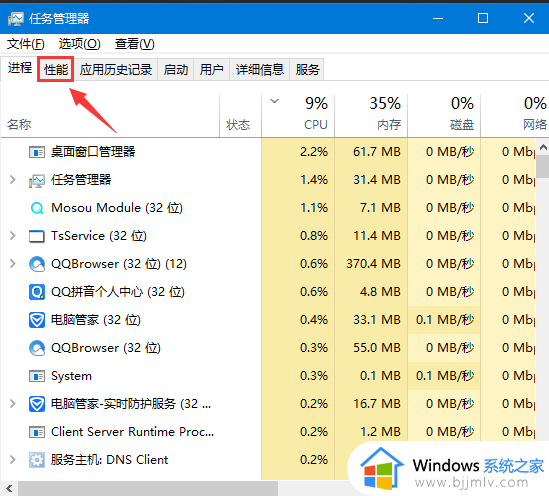This screenshot has width=549, height=496.
Task: Click the Client Server Runtime process icon
Action: coord(37,432)
